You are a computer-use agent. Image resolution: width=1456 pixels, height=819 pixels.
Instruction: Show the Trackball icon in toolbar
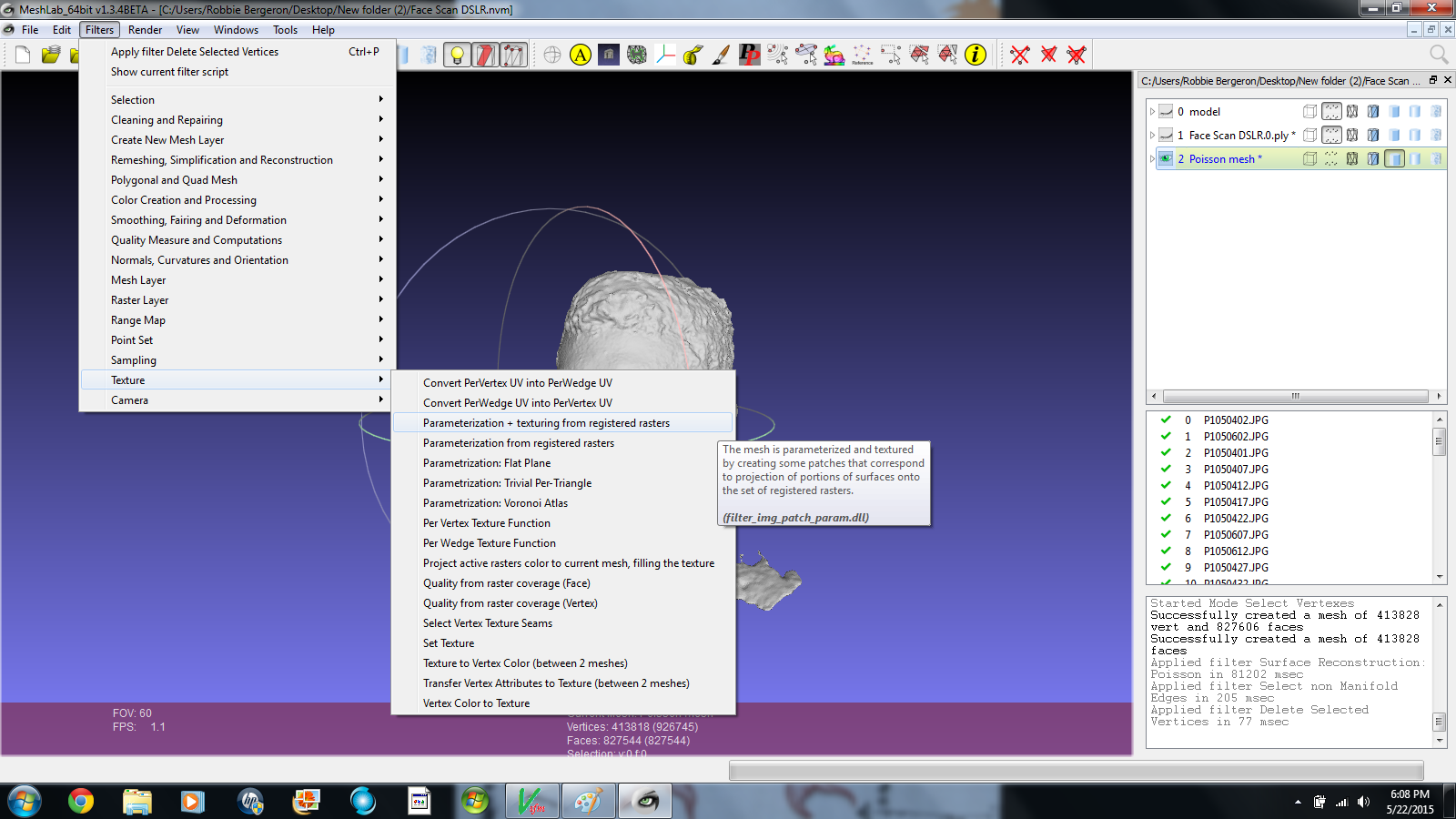[x=552, y=56]
